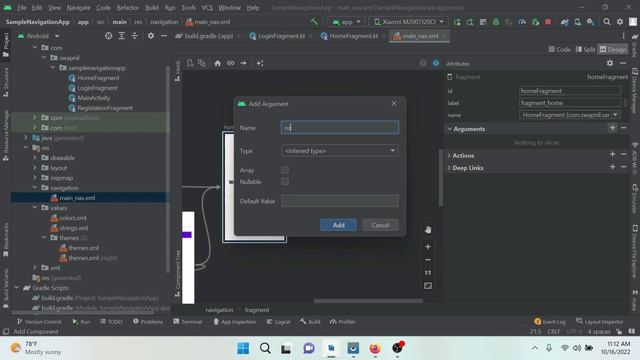This screenshot has width=640, height=360.
Task: Click Auto Arrange sparkle icon
Action: (x=260, y=63)
